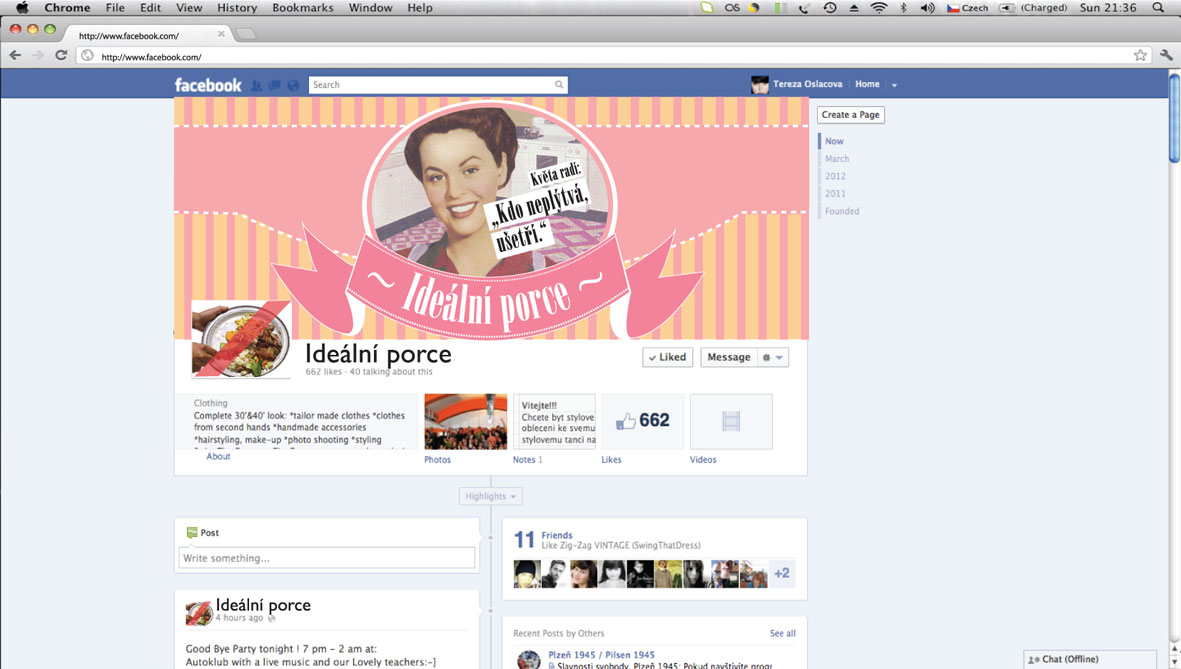Viewport: 1181px width, 669px height.
Task: Click the 662 likes thumbs-up tile
Action: (x=642, y=420)
